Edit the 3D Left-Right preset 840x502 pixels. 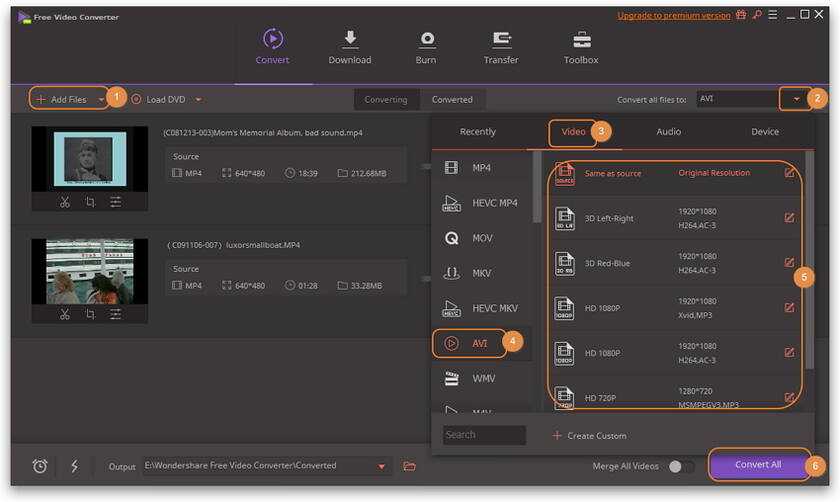click(789, 218)
